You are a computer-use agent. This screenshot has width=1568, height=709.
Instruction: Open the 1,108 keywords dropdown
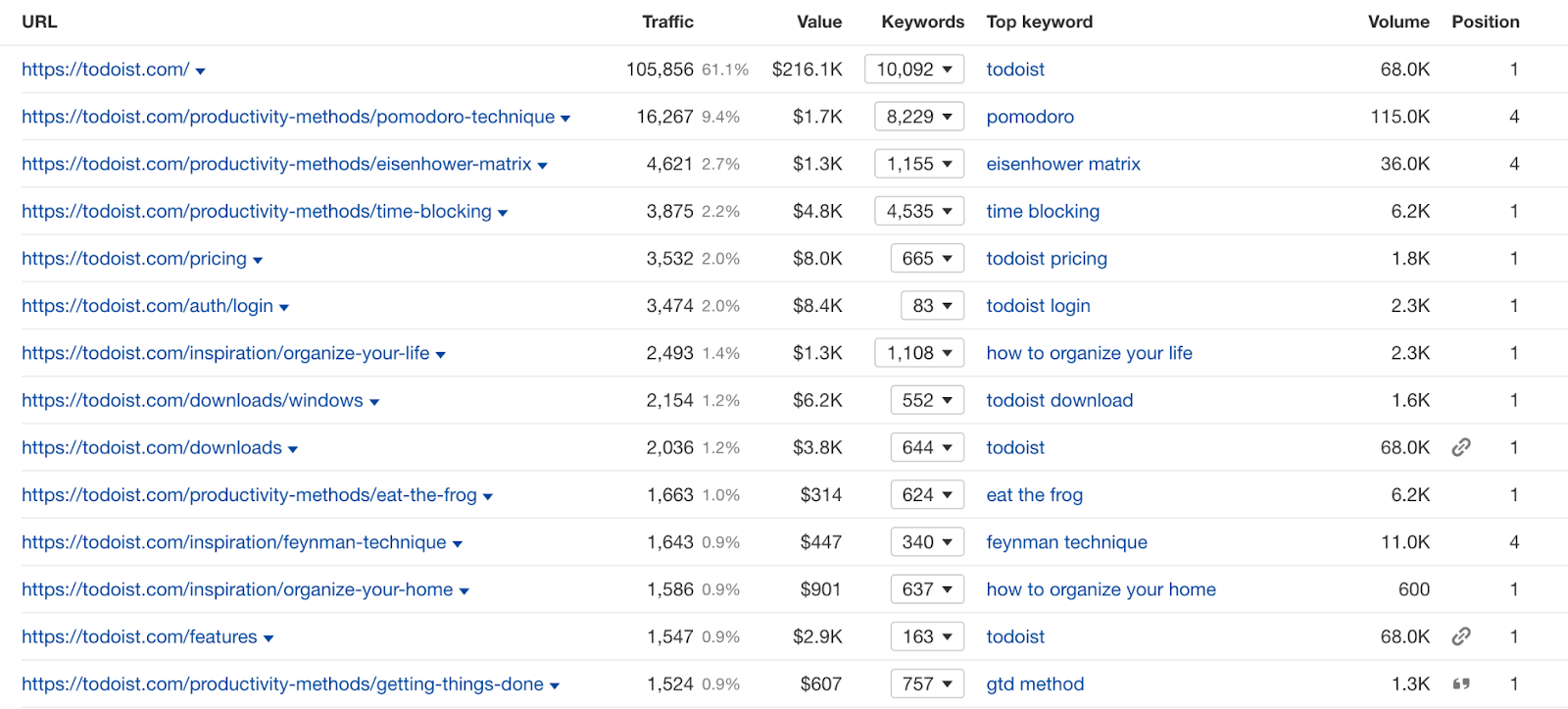coord(919,353)
